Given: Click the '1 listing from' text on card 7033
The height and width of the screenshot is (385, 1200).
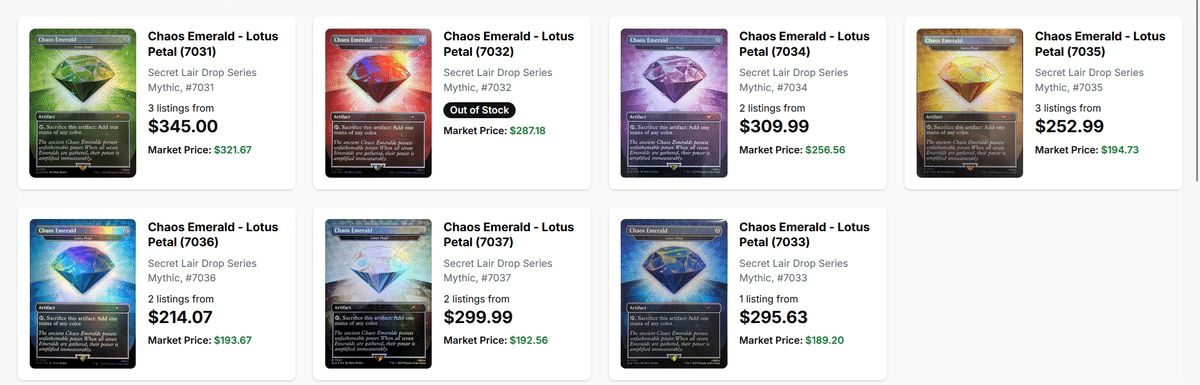Looking at the screenshot, I should coord(769,299).
